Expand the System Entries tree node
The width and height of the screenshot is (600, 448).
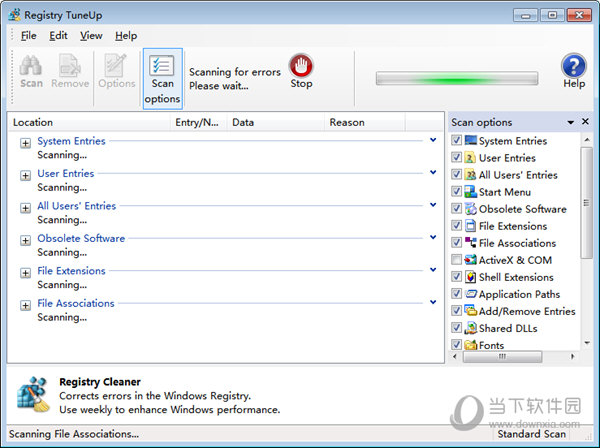click(x=25, y=143)
